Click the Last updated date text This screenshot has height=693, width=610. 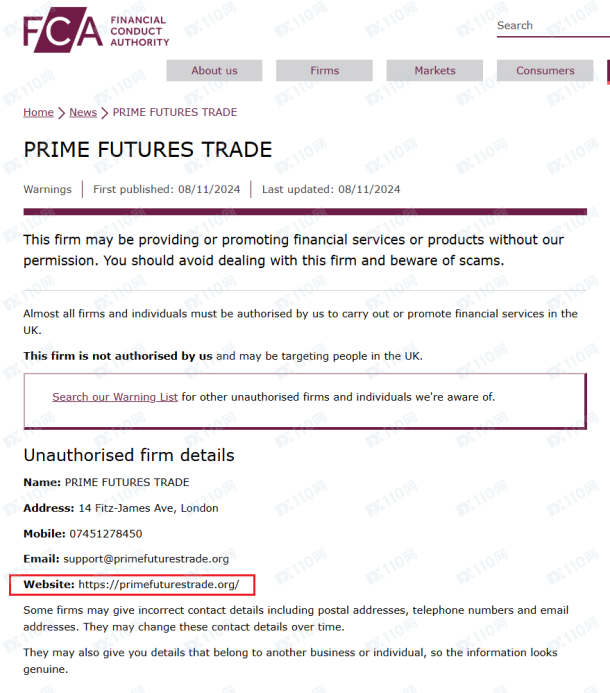tap(331, 189)
